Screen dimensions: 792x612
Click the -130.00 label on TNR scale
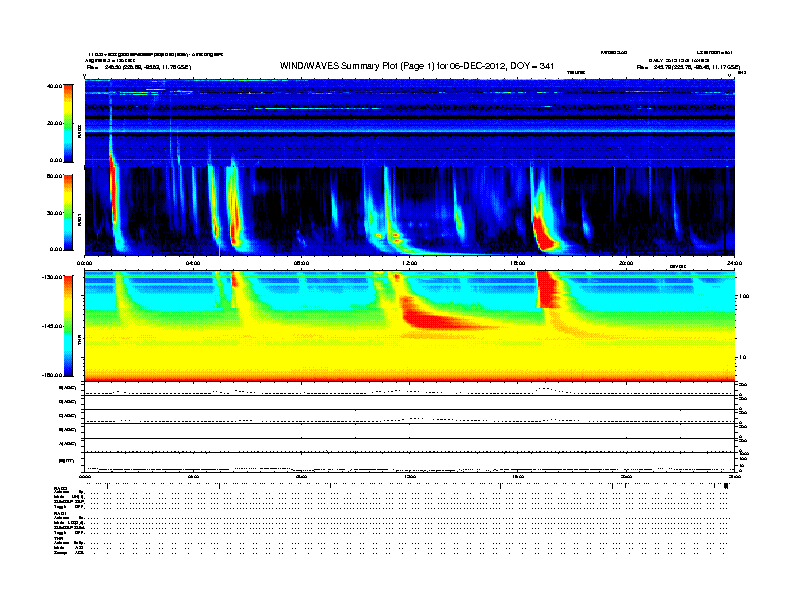(53, 277)
